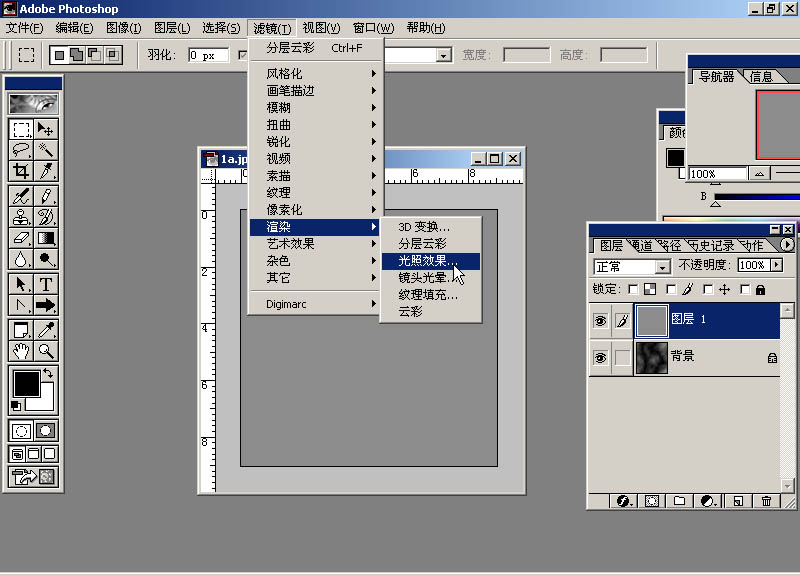Create new layer set folder icon

click(679, 501)
